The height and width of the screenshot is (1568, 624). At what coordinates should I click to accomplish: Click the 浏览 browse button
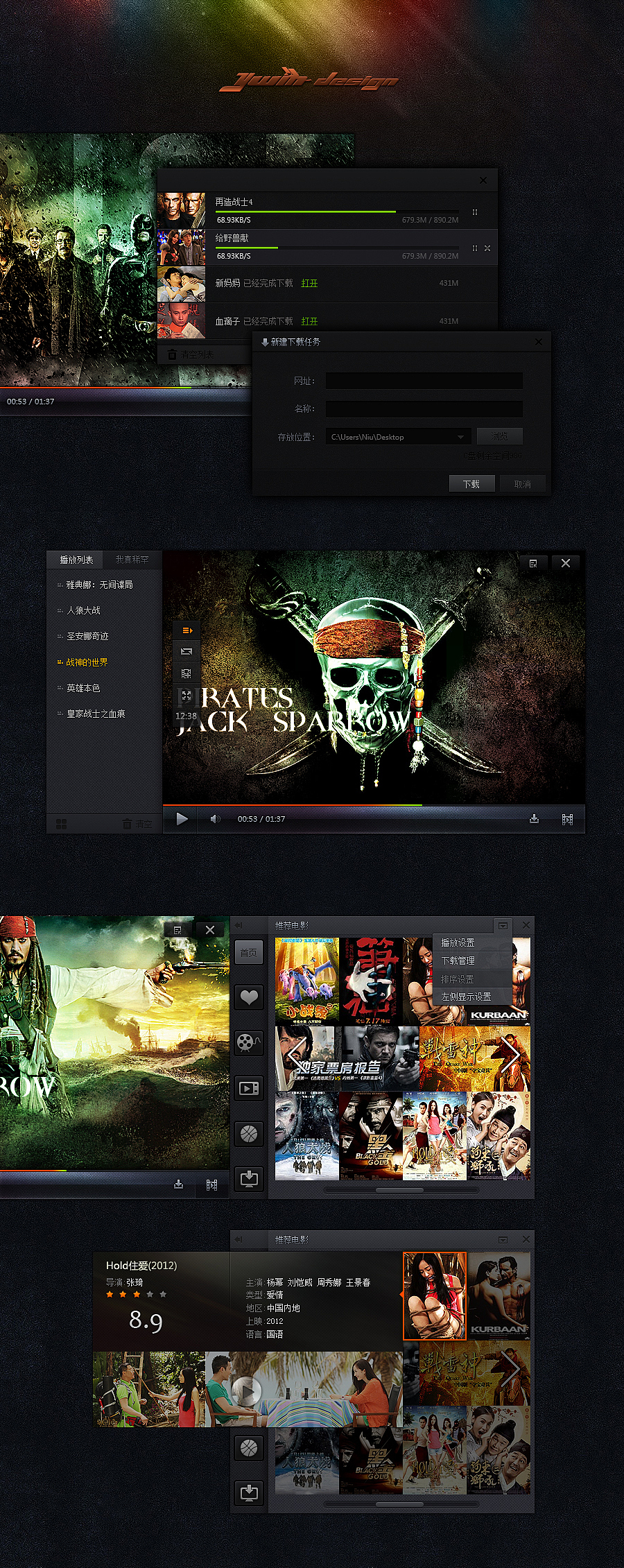pos(500,436)
